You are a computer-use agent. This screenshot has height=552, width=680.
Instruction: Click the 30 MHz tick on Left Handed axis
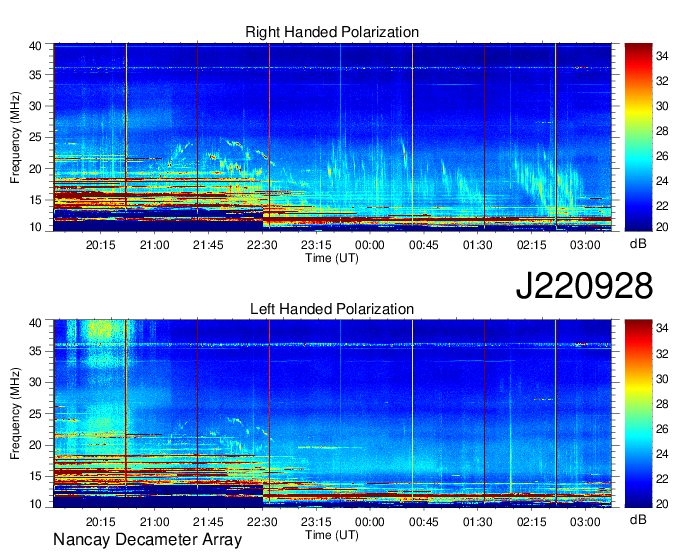pyautogui.click(x=35, y=382)
